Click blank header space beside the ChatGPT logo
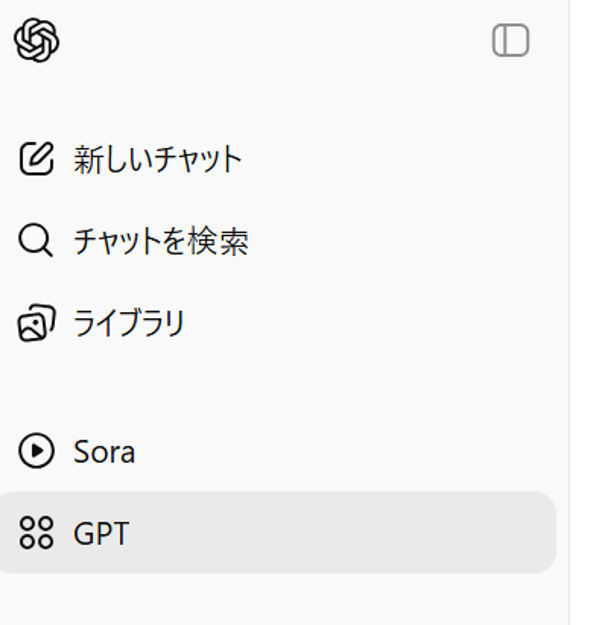Screen dimensions: 592x625 point(275,40)
